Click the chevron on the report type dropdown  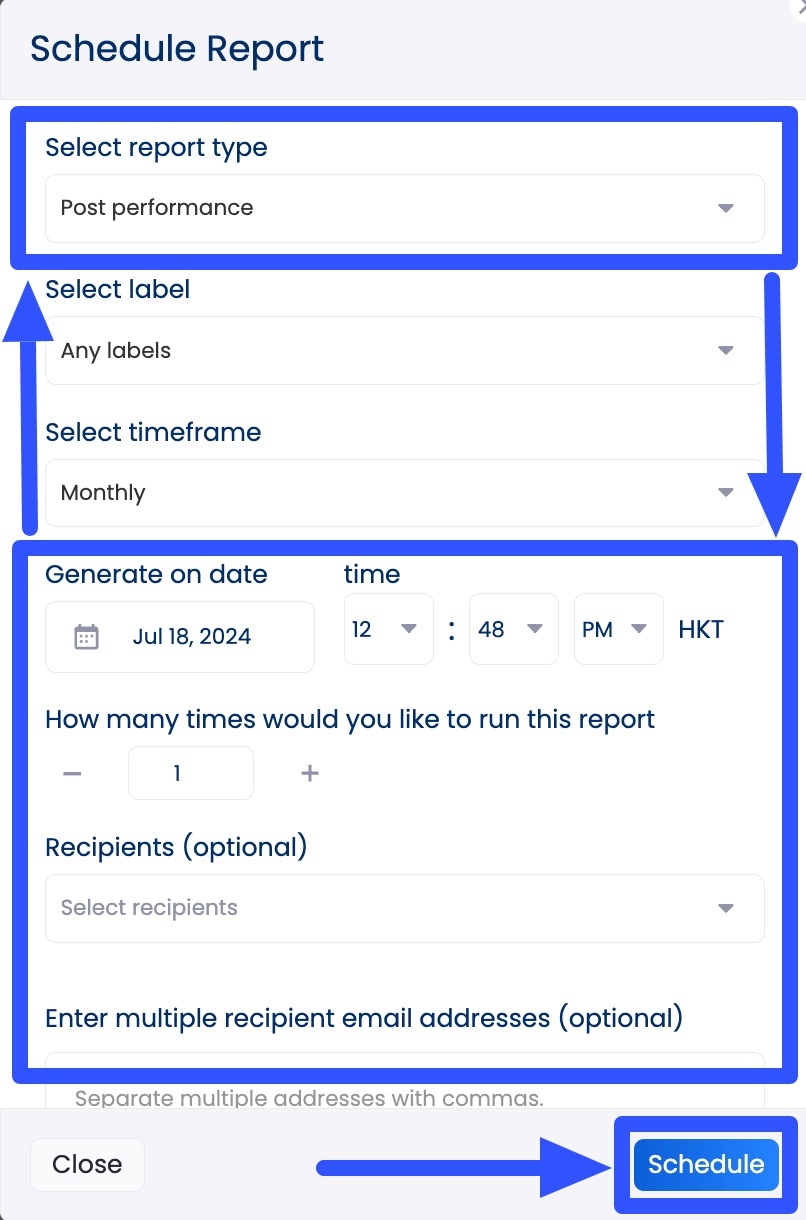click(x=727, y=208)
